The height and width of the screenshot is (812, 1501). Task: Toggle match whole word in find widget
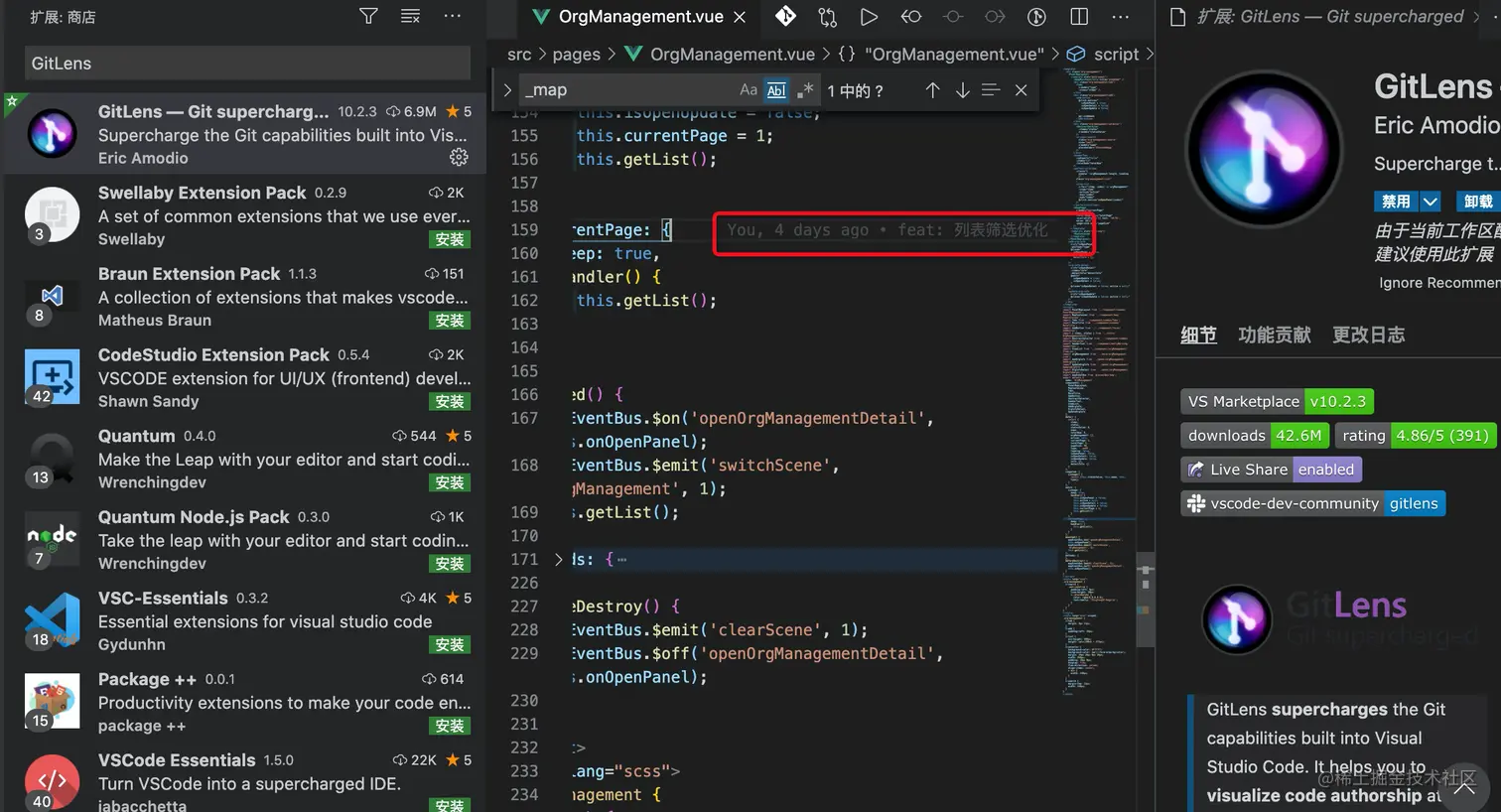pos(776,90)
